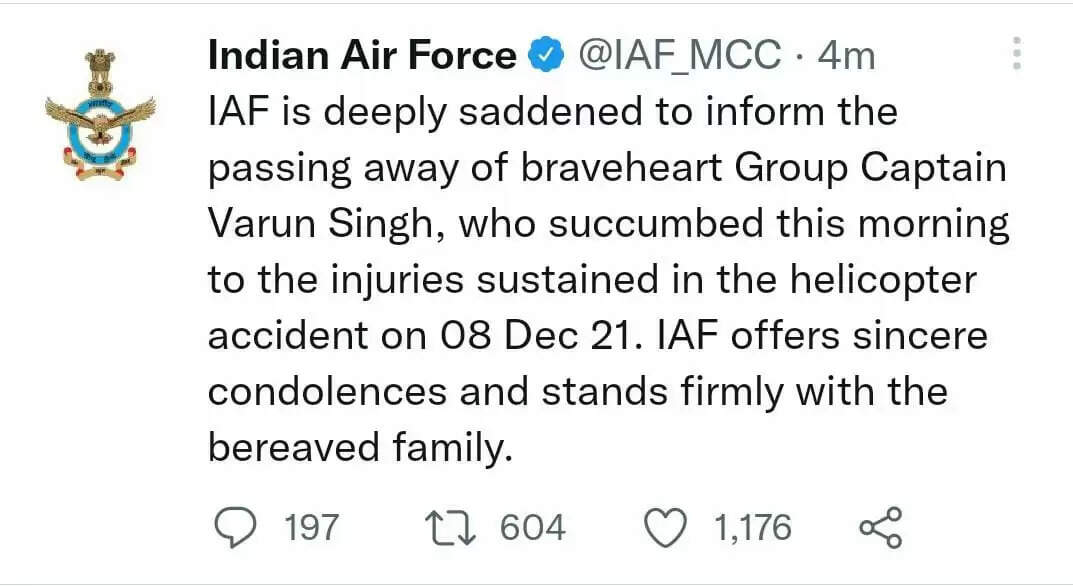View the 1,176 likes count
1073x586 pixels.
coord(753,528)
